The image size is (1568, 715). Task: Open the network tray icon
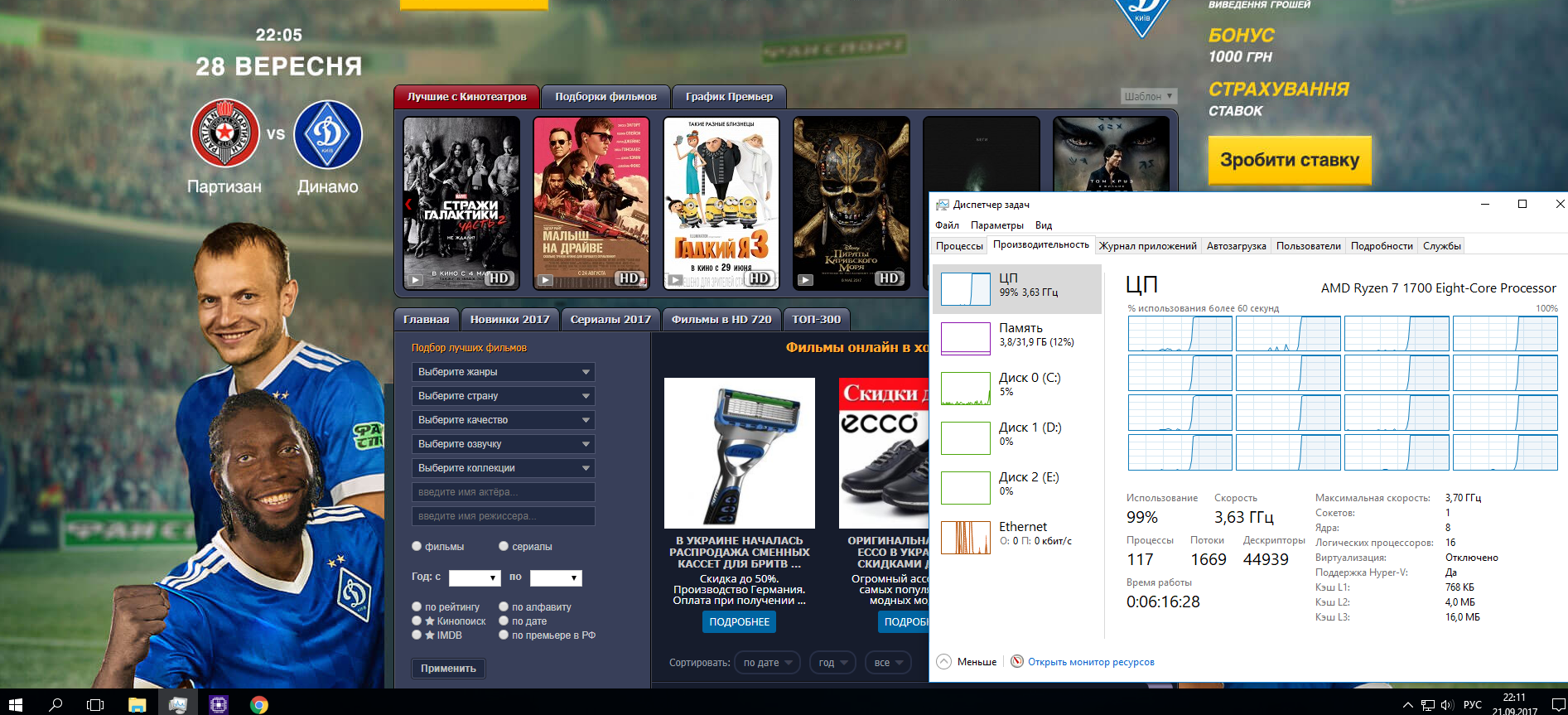click(x=1428, y=705)
